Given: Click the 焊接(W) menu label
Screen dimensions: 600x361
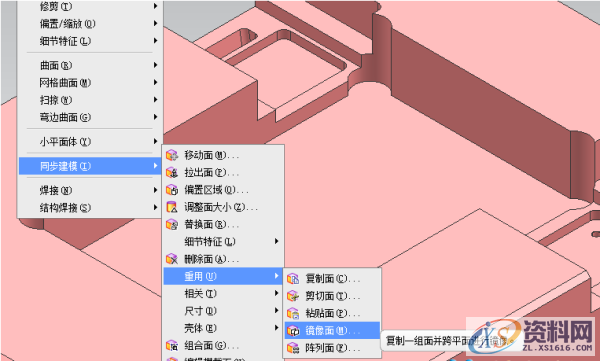Looking at the screenshot, I should point(56,190).
